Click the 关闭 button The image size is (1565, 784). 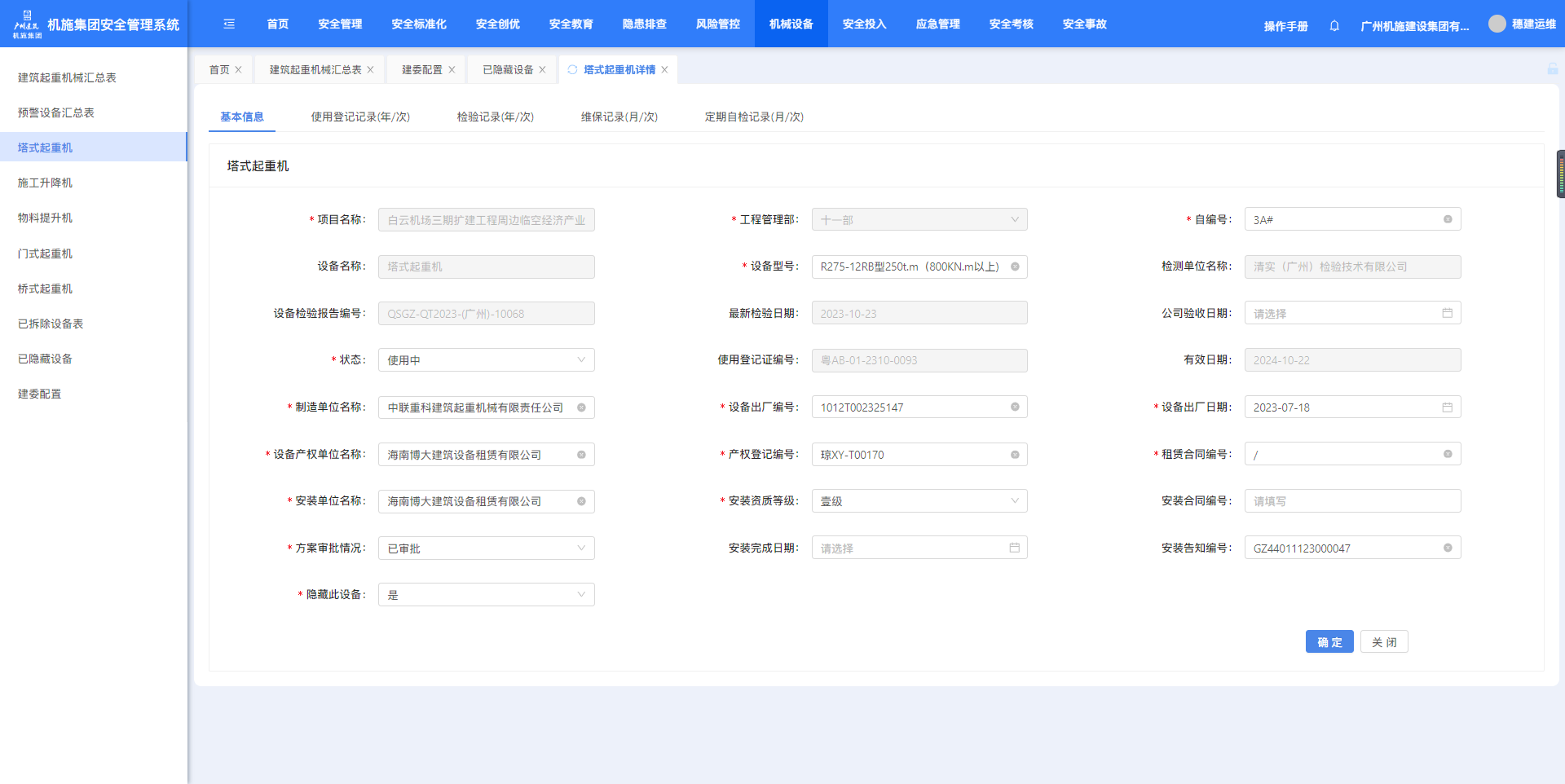1384,642
